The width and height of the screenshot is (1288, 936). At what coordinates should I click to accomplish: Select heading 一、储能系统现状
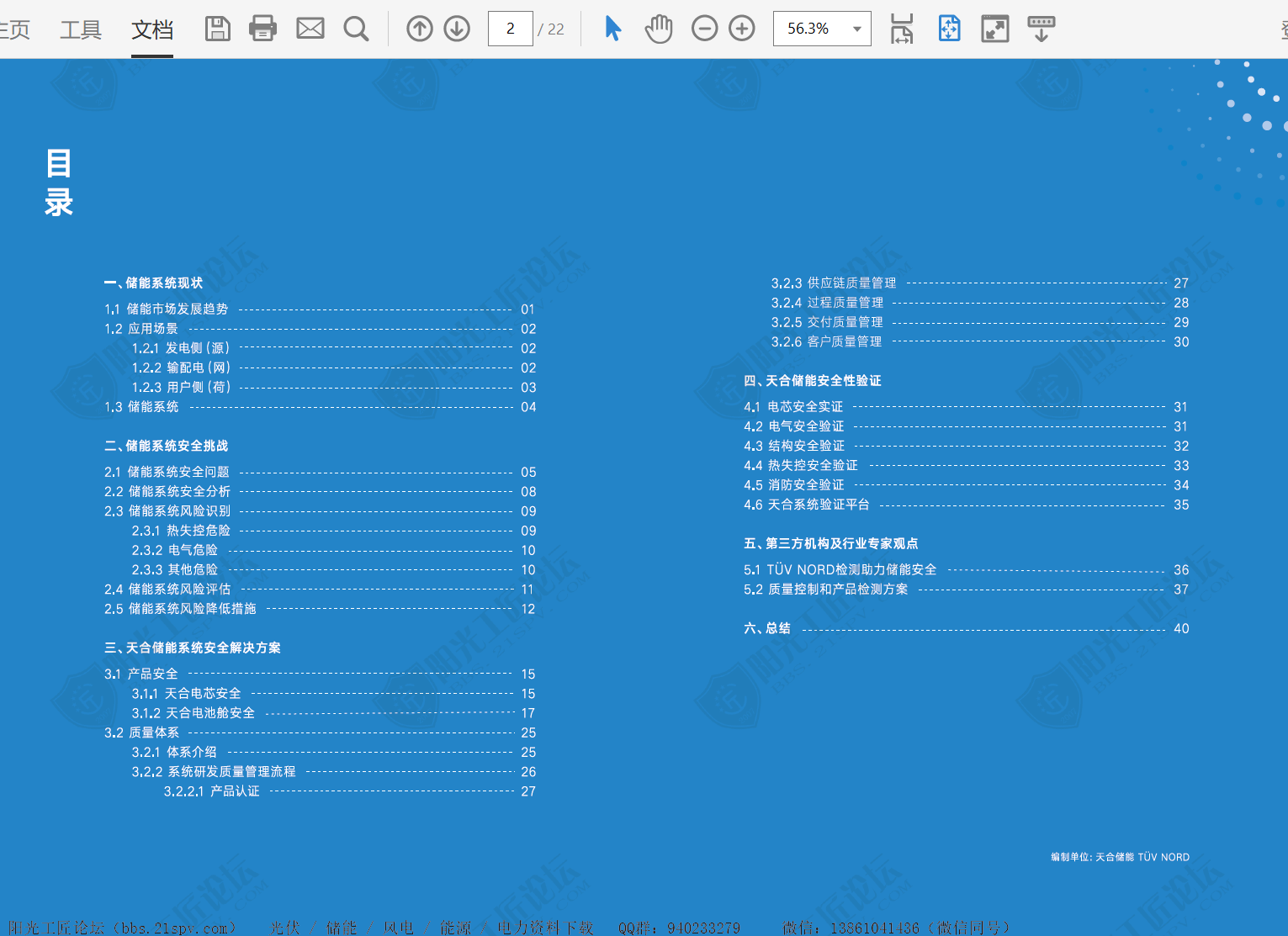point(153,283)
